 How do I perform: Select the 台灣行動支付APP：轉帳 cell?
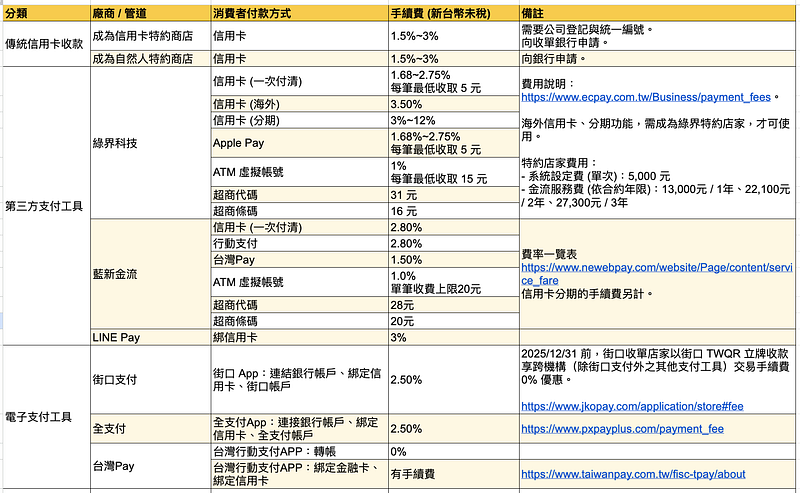tap(299, 452)
